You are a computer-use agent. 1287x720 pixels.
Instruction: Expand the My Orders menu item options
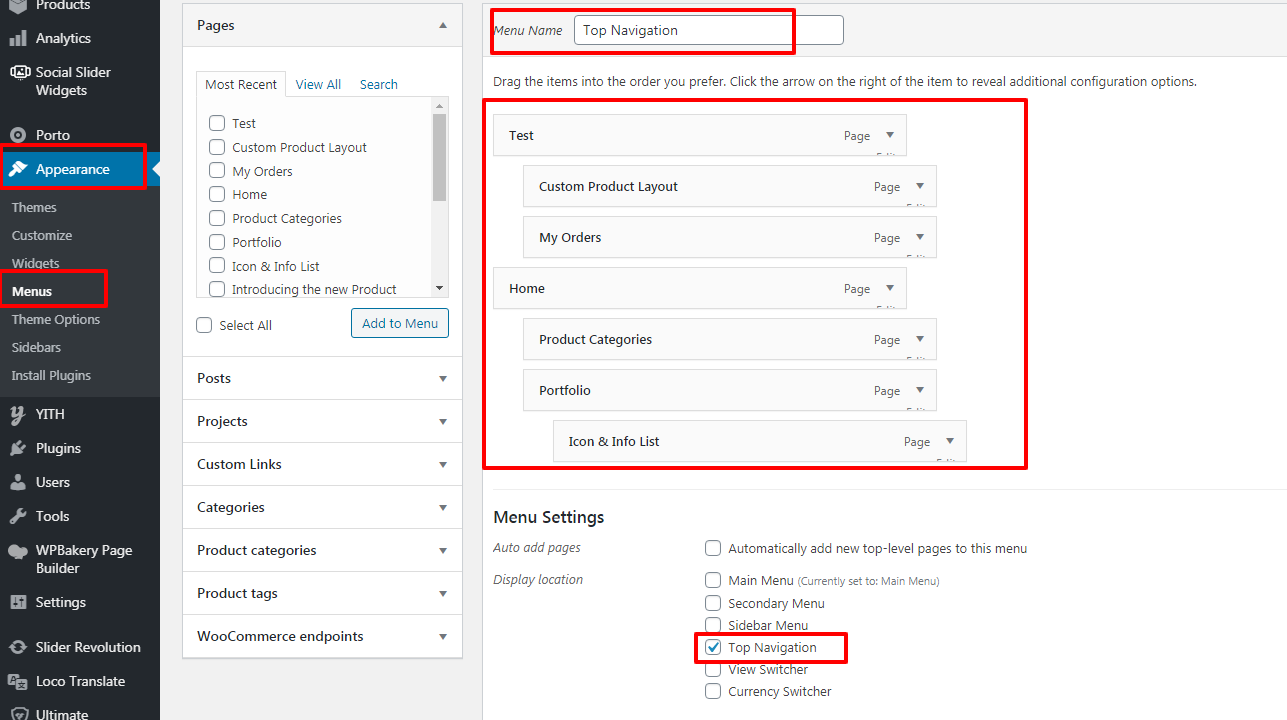(919, 237)
